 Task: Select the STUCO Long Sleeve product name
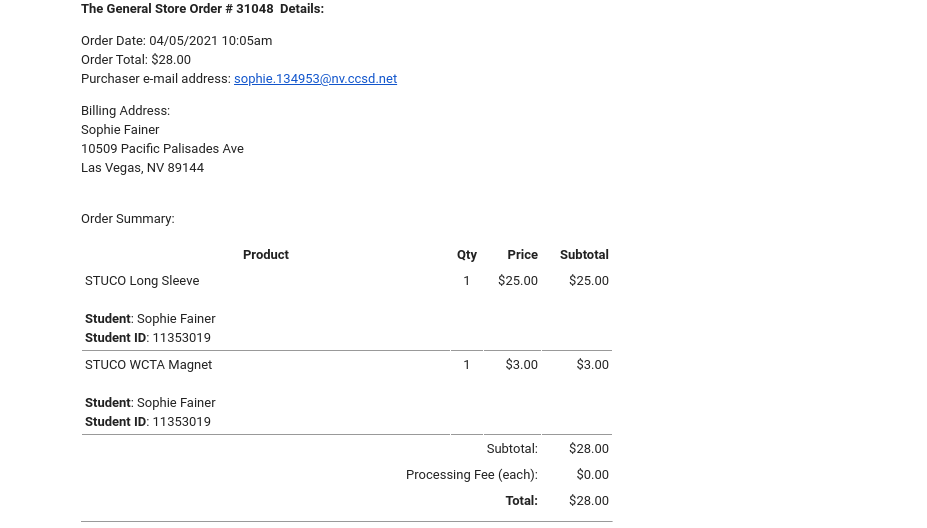point(142,281)
